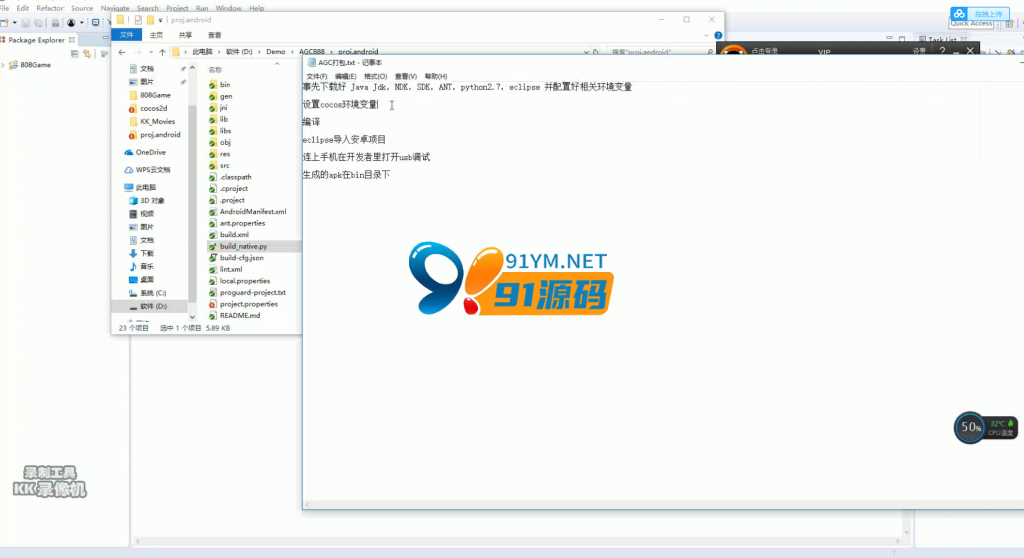Click 名称 column header to sort
1024x558 pixels.
(215, 69)
